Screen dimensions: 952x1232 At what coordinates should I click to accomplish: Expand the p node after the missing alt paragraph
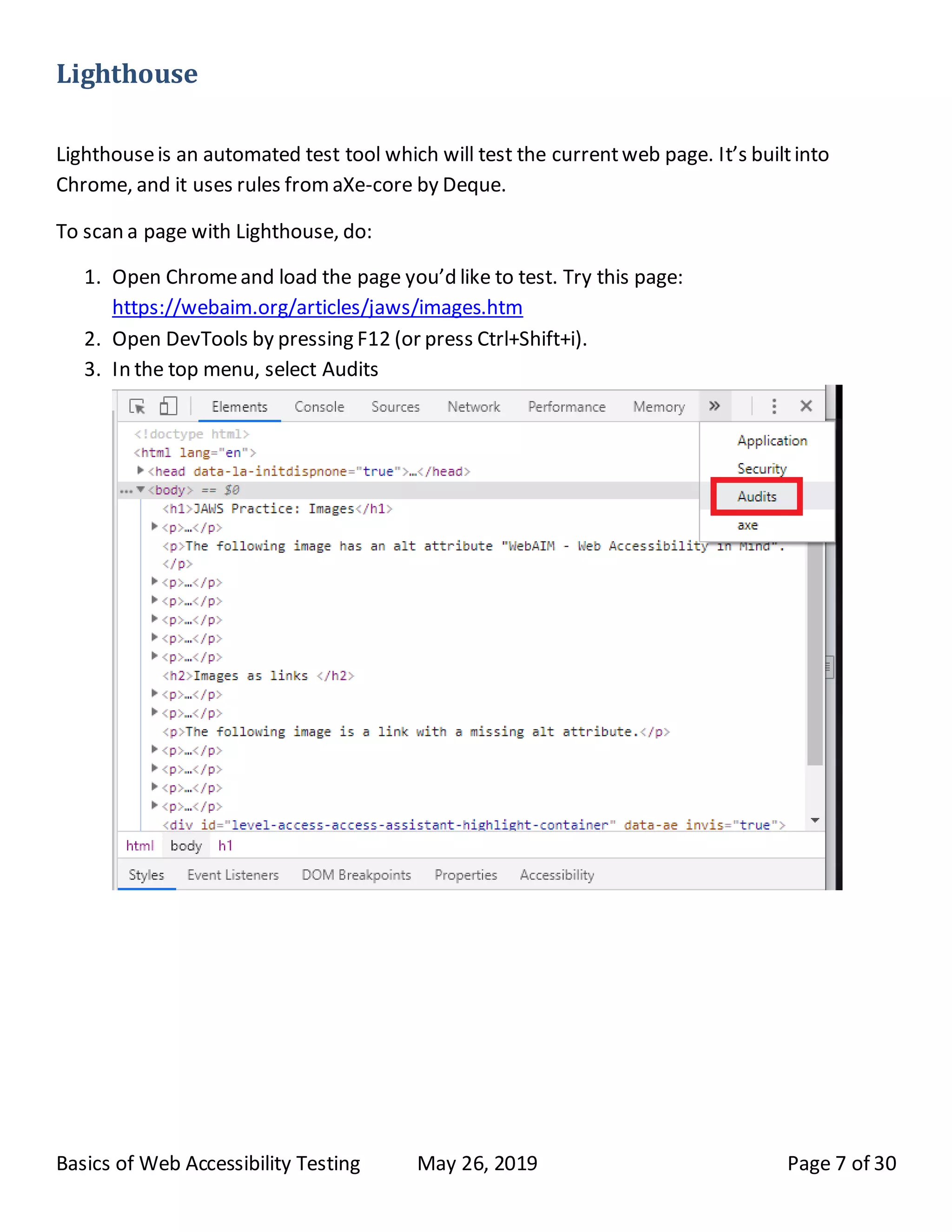click(x=154, y=749)
